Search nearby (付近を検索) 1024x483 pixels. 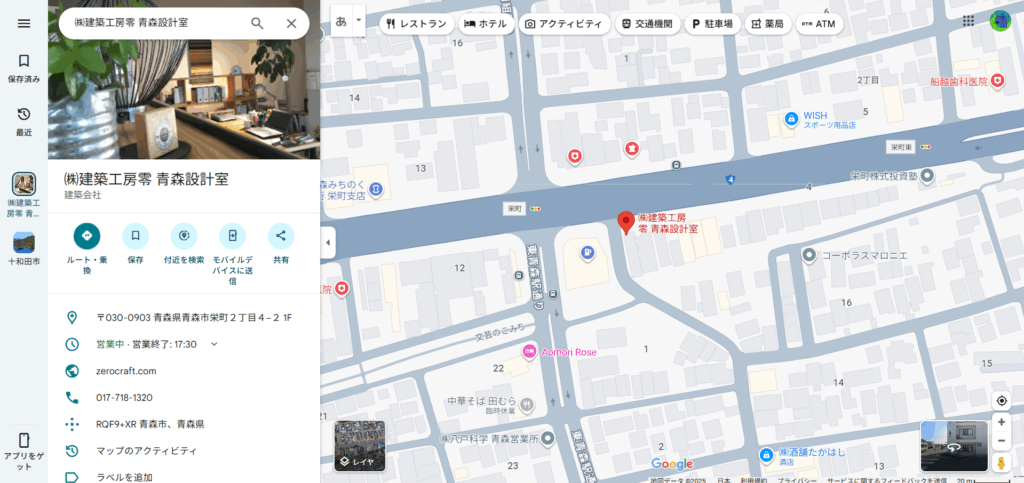(184, 243)
